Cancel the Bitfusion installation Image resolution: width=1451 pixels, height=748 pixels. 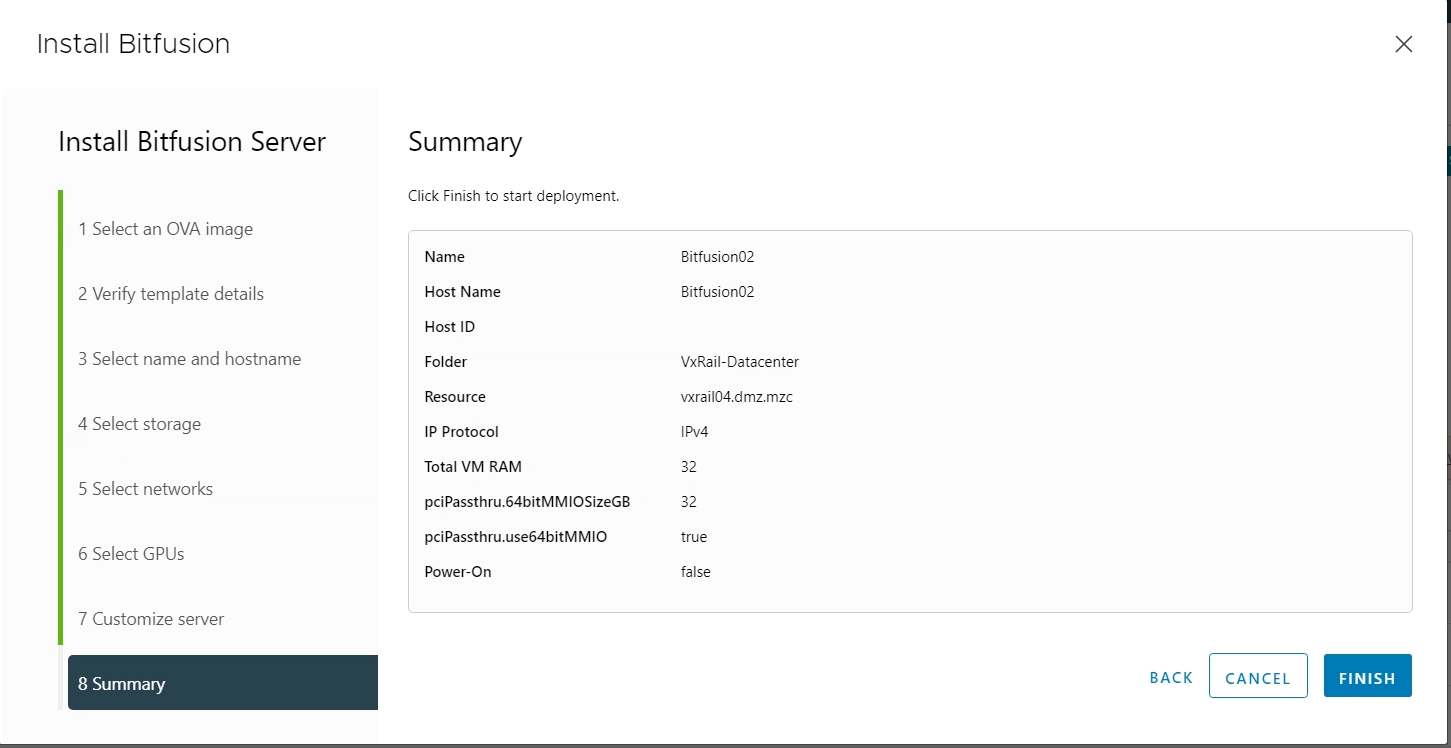click(1258, 675)
